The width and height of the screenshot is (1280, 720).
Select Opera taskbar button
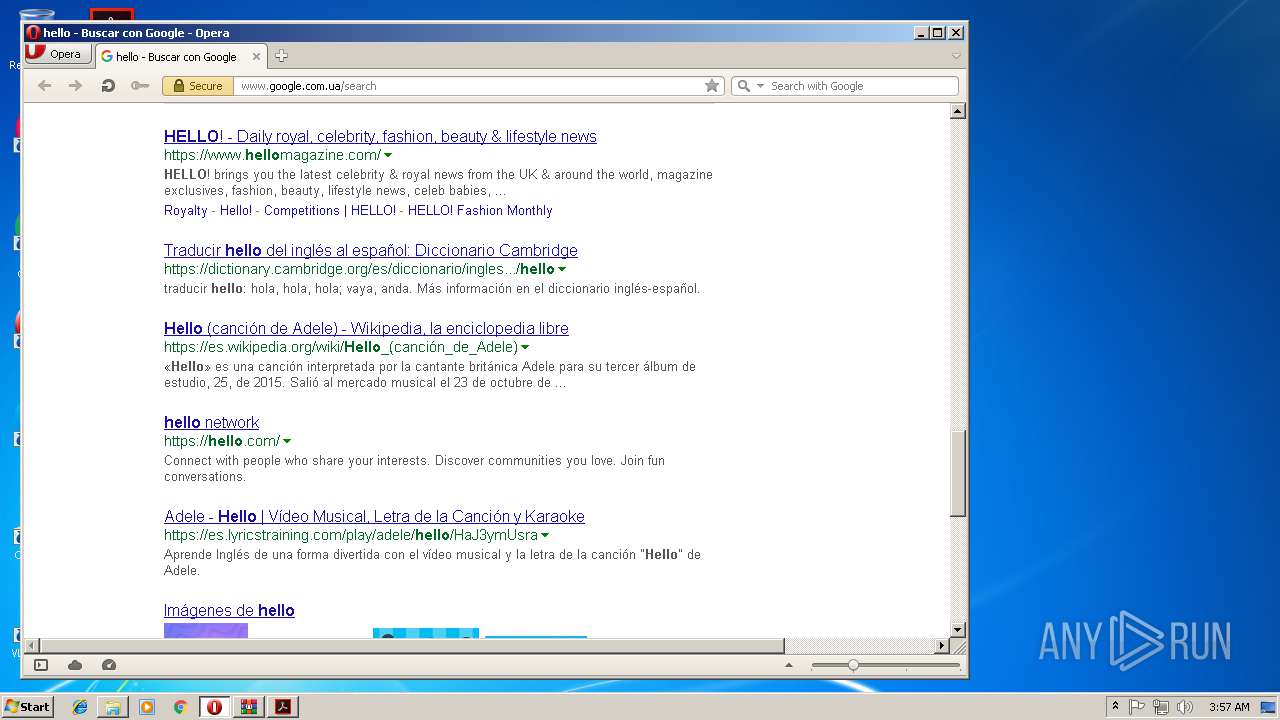(214, 707)
